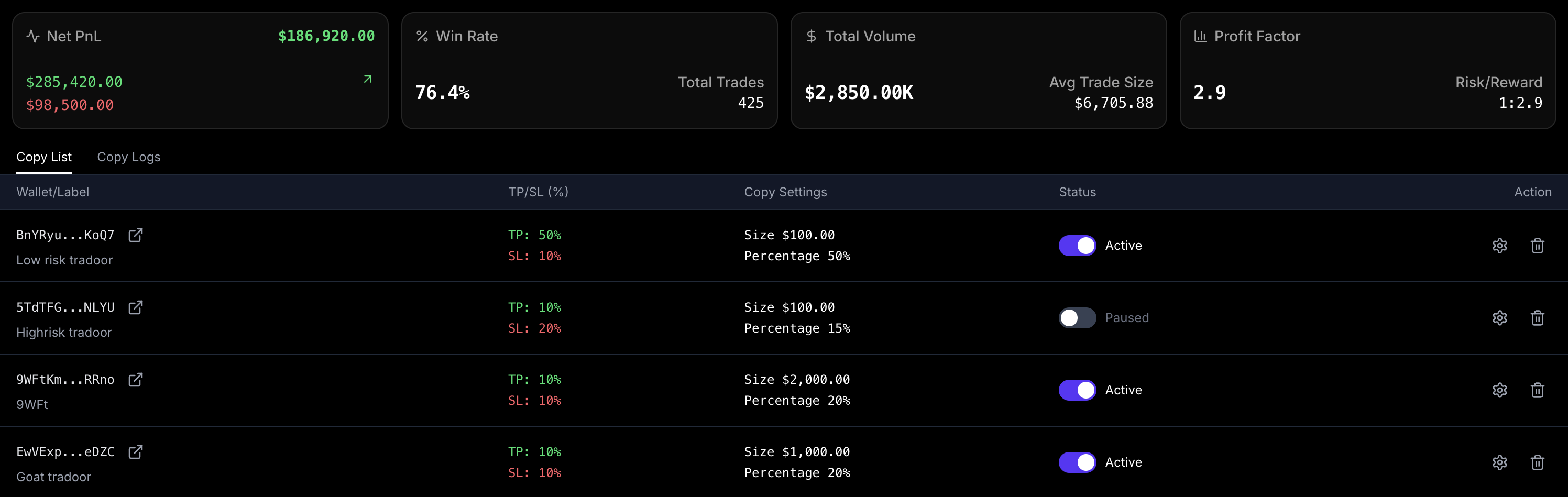Delete the 9WFt copy entry
The width and height of the screenshot is (1568, 497).
click(1538, 390)
